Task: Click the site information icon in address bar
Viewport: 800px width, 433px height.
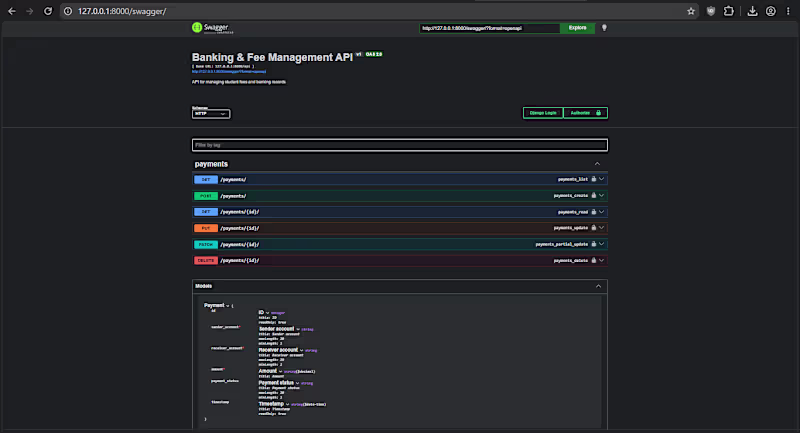Action: coord(68,11)
